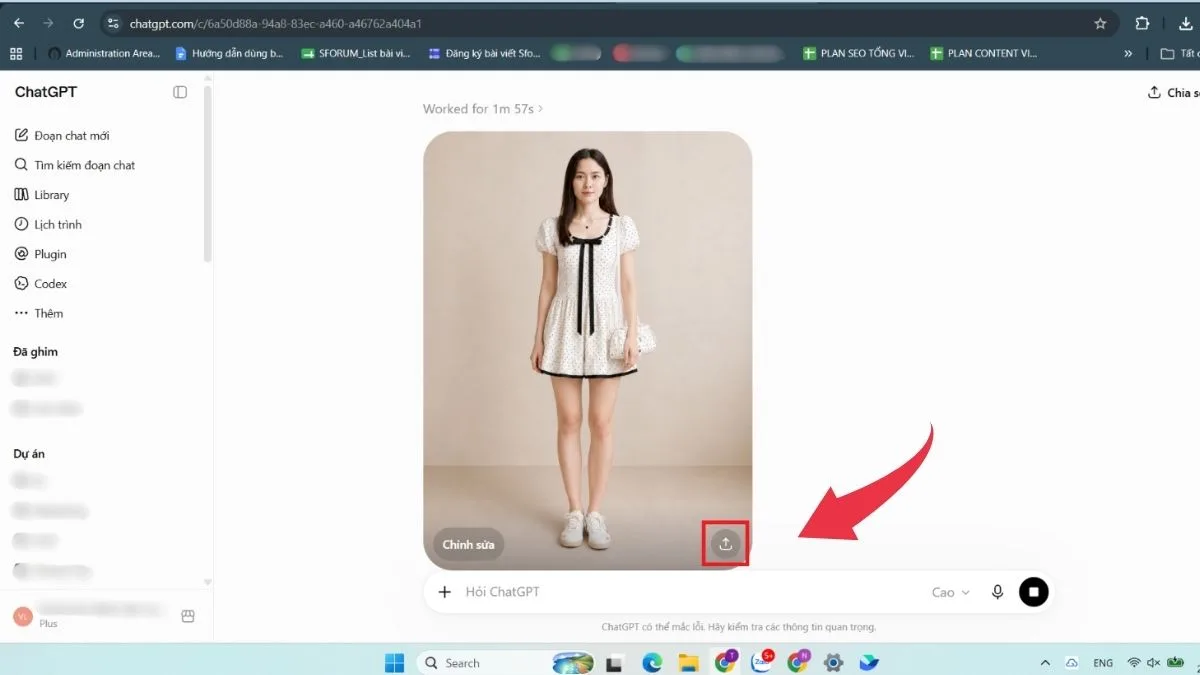Open the Windows Start menu
This screenshot has width=1200, height=675.
(395, 662)
